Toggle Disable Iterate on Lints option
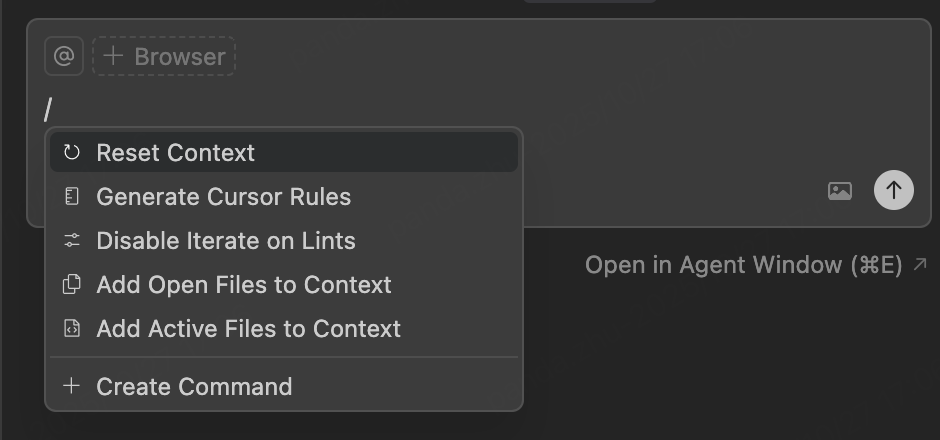The image size is (940, 440). (226, 241)
